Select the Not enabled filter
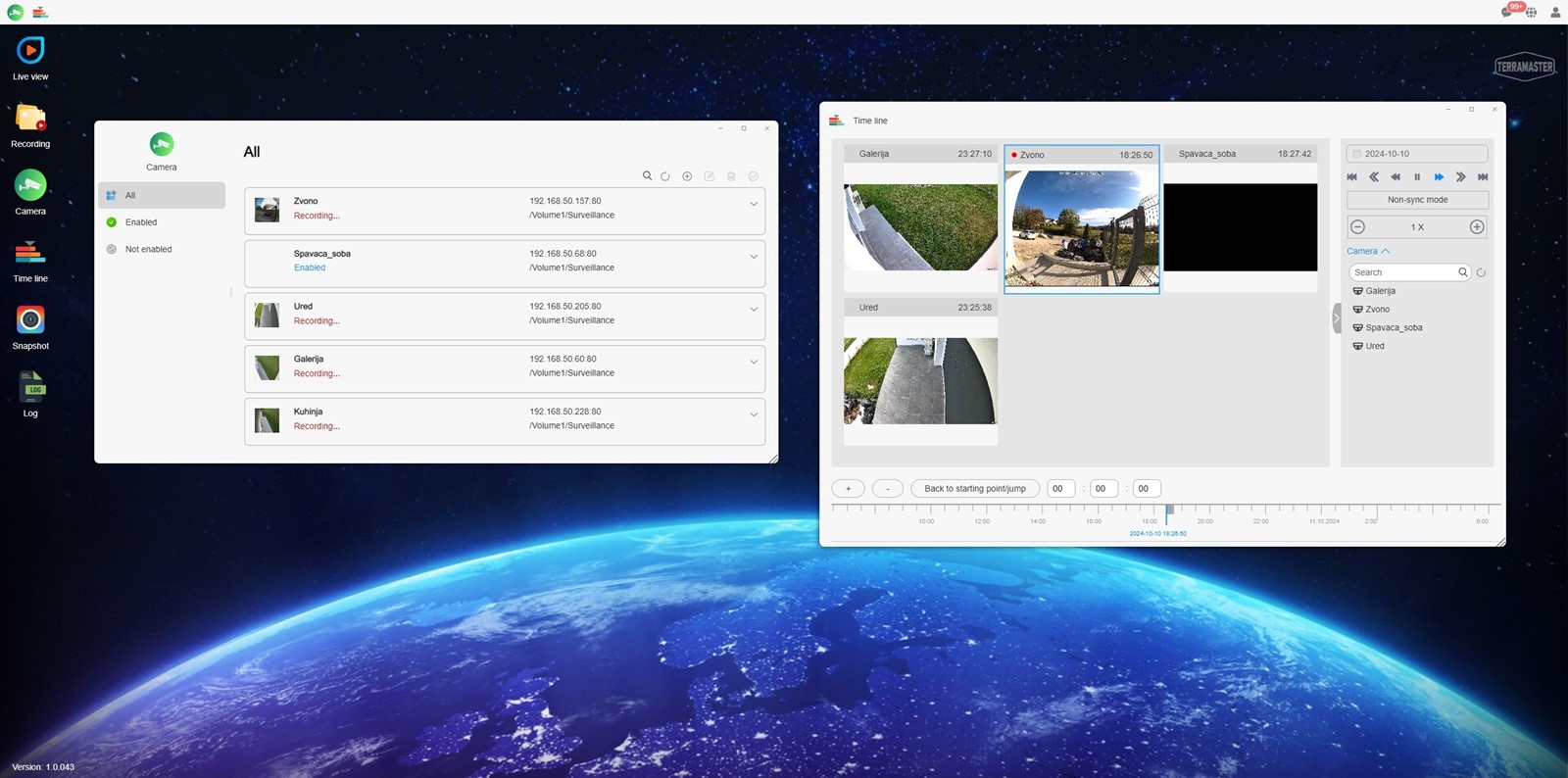 click(148, 250)
